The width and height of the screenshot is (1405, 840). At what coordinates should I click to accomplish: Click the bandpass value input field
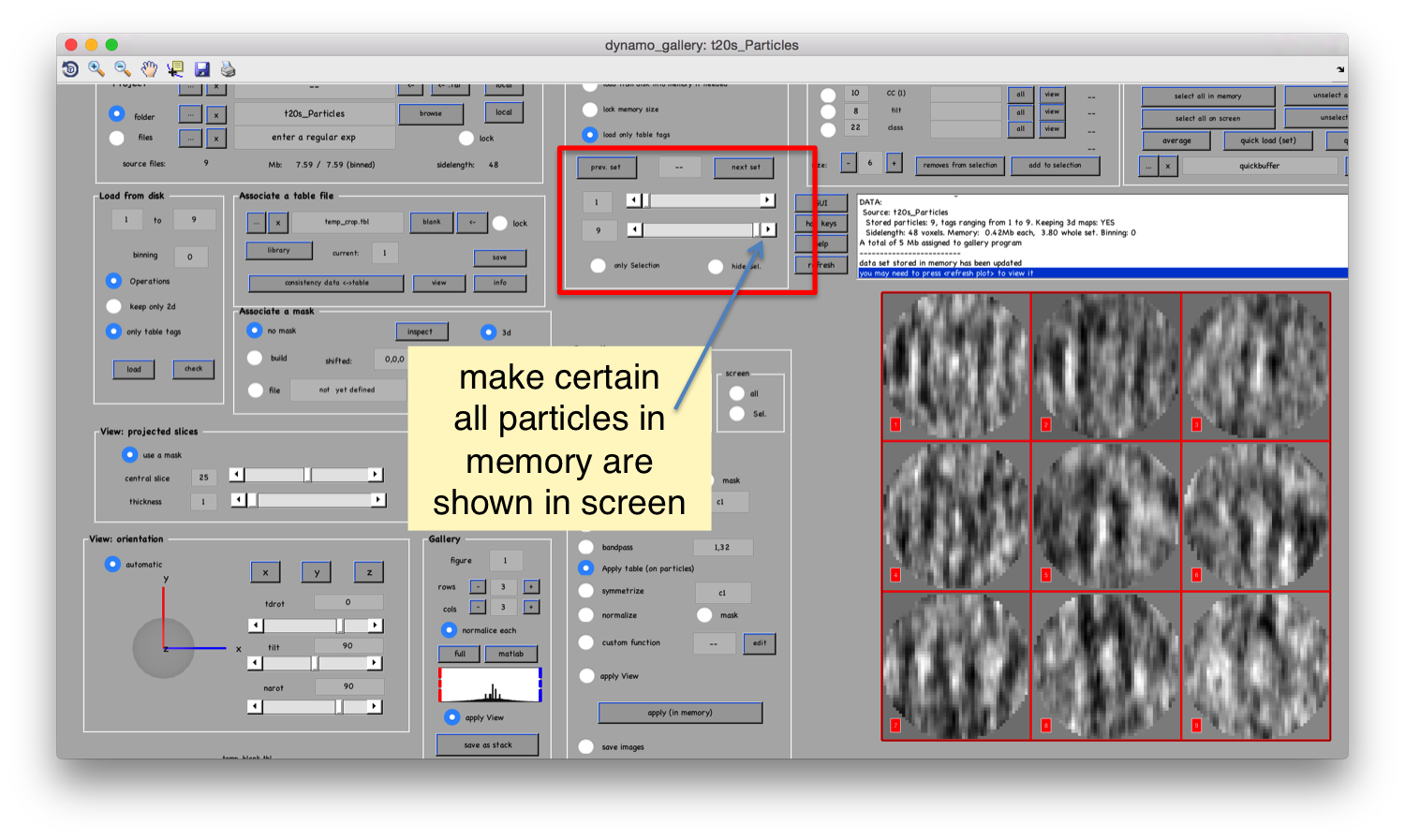pos(722,547)
